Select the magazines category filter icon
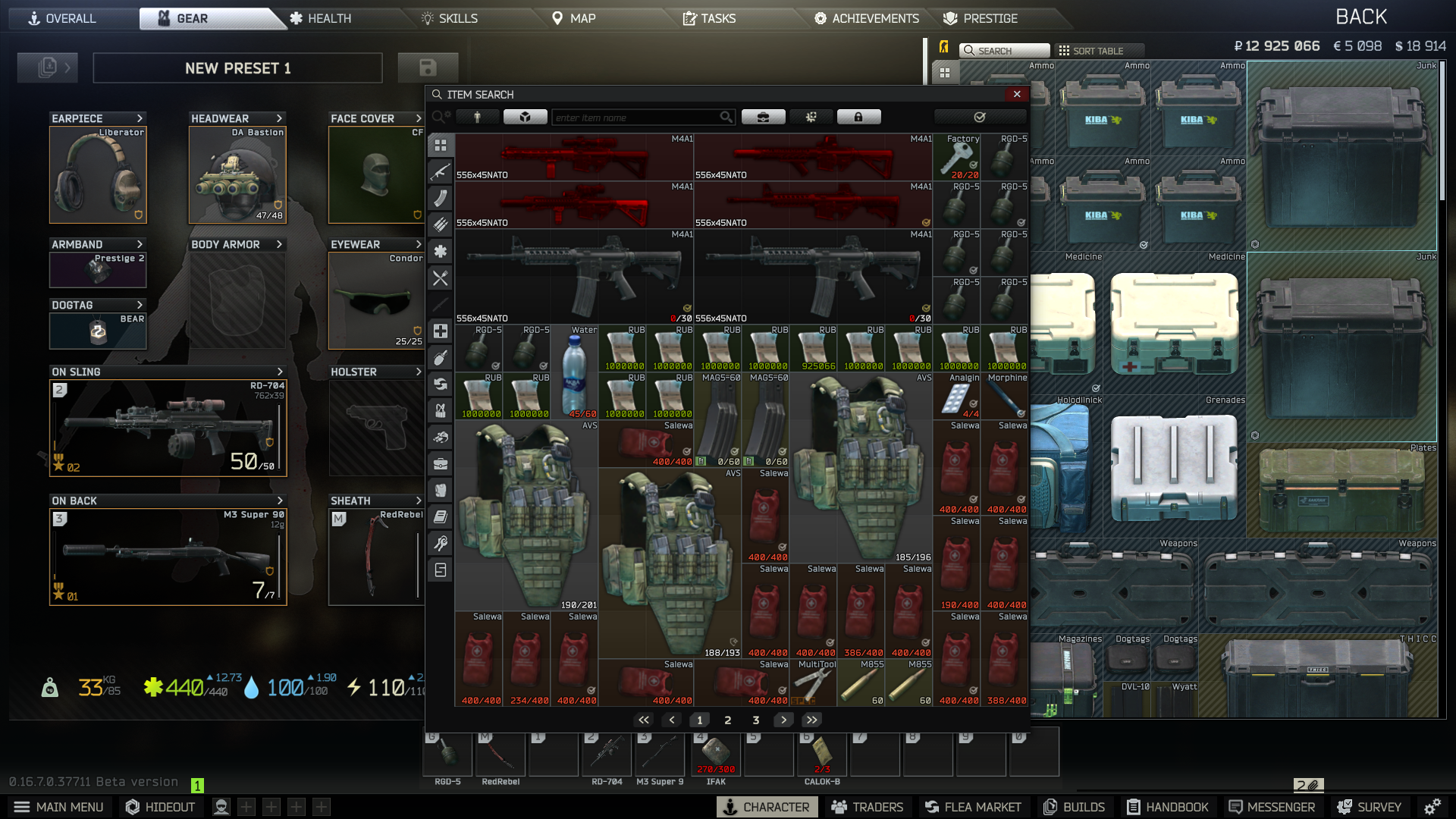The image size is (1456, 819). (440, 198)
